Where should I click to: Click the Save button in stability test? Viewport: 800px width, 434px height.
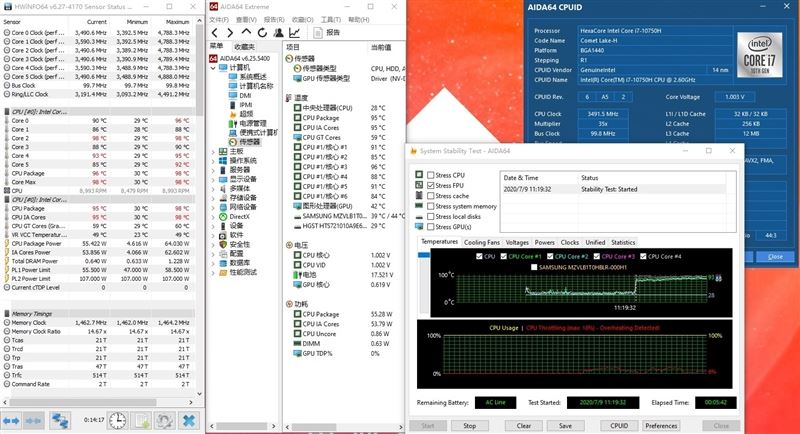565,425
